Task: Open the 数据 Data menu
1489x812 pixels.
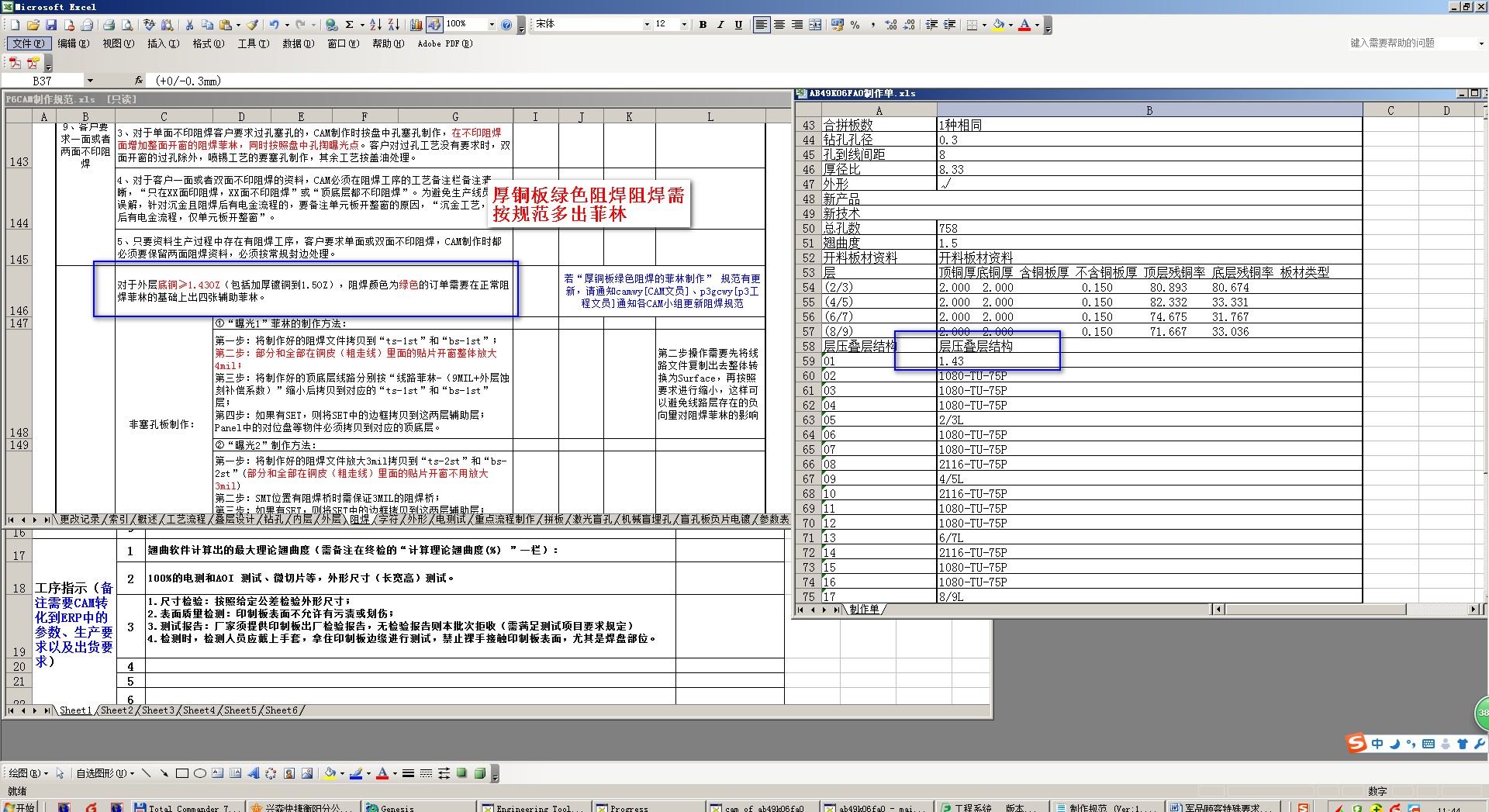Action: tap(298, 43)
